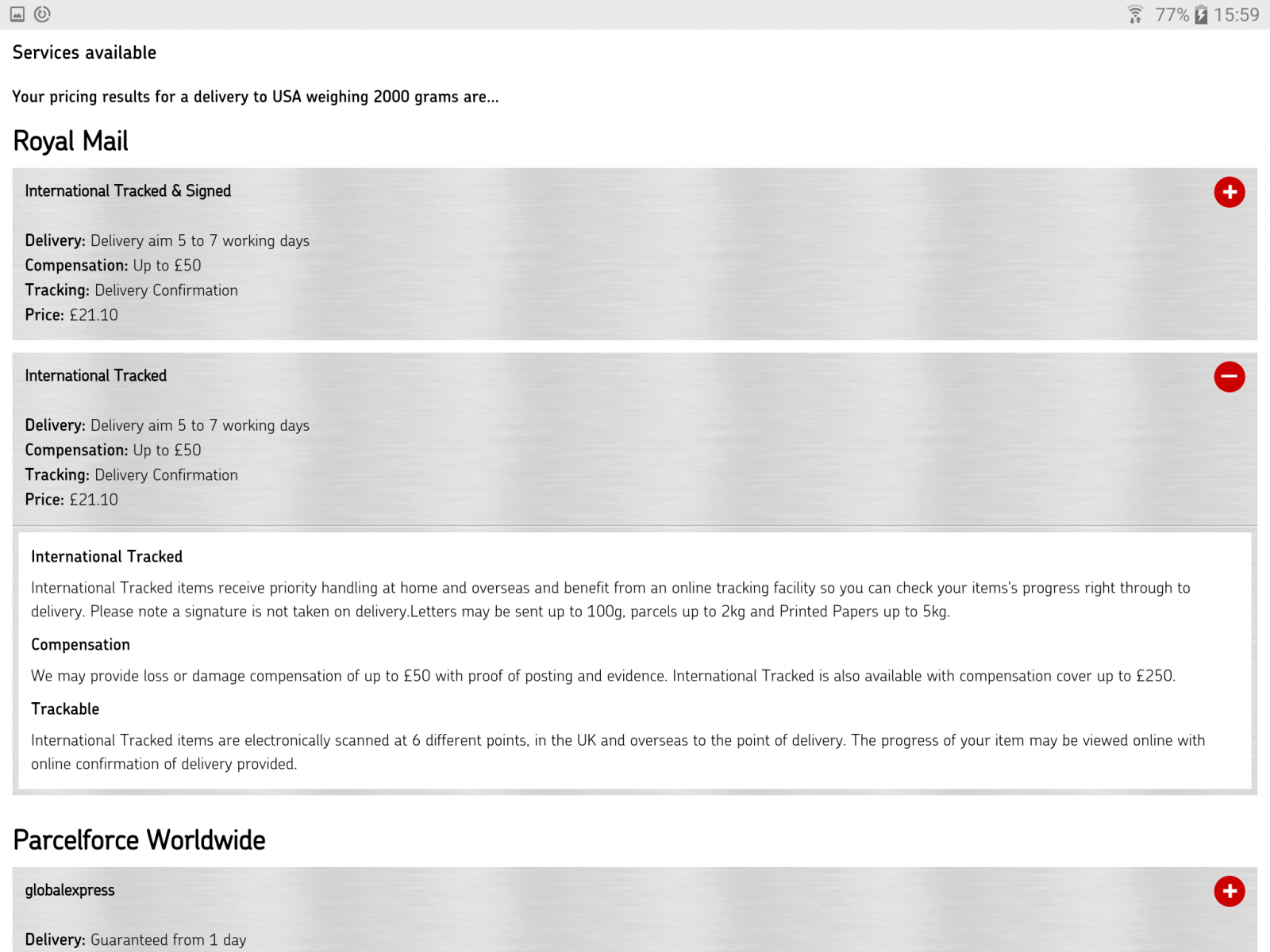
Task: Tap the Parcelforce Worldwide heading
Action: click(x=139, y=840)
